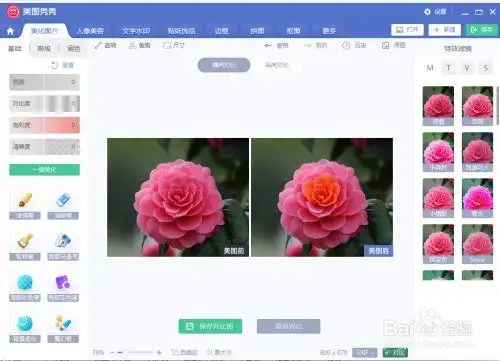
Task: Go to the home icon tab
Action: click(10, 31)
